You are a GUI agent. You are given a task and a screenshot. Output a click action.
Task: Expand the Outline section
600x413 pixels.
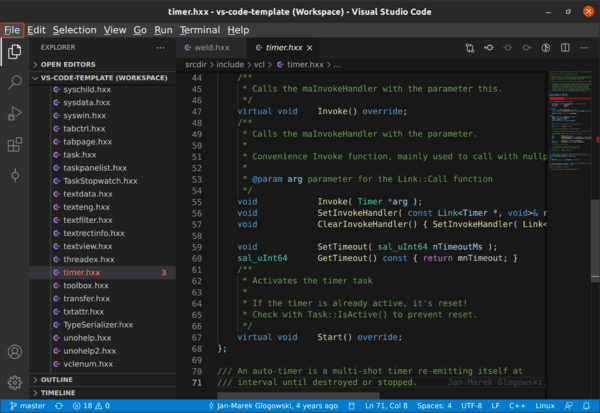point(103,380)
